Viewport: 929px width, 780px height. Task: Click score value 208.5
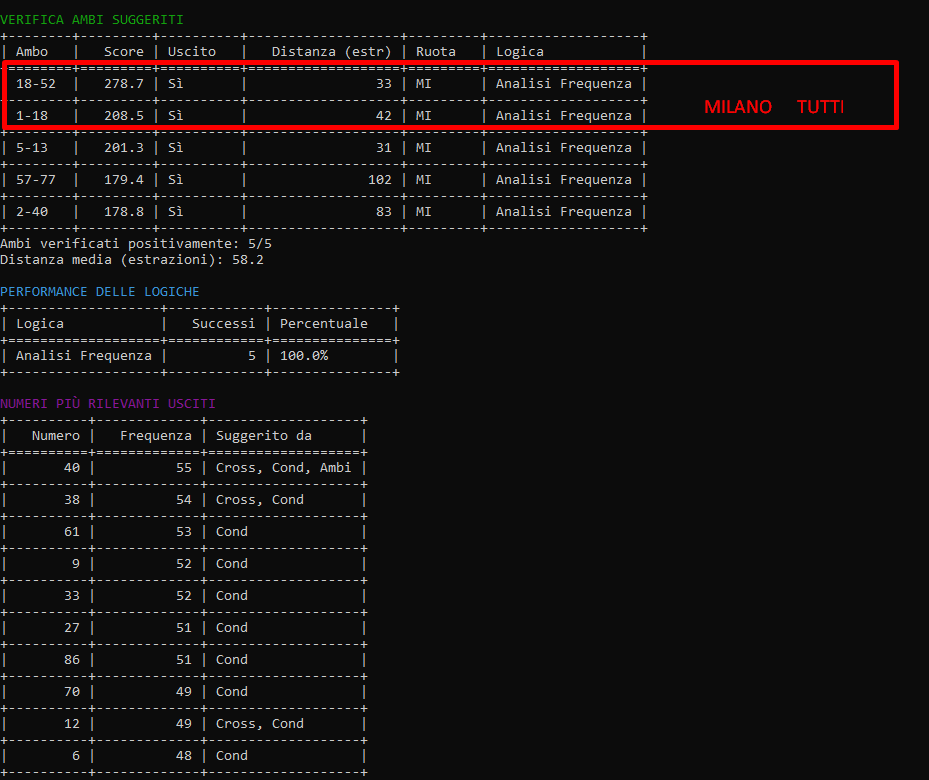pyautogui.click(x=124, y=115)
